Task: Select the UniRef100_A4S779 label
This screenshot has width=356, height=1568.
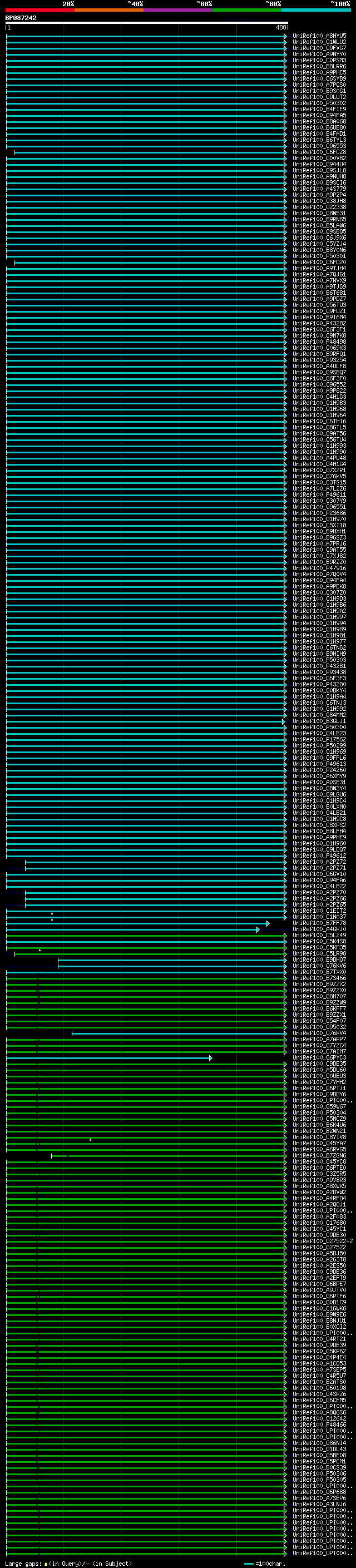Action: pyautogui.click(x=319, y=189)
